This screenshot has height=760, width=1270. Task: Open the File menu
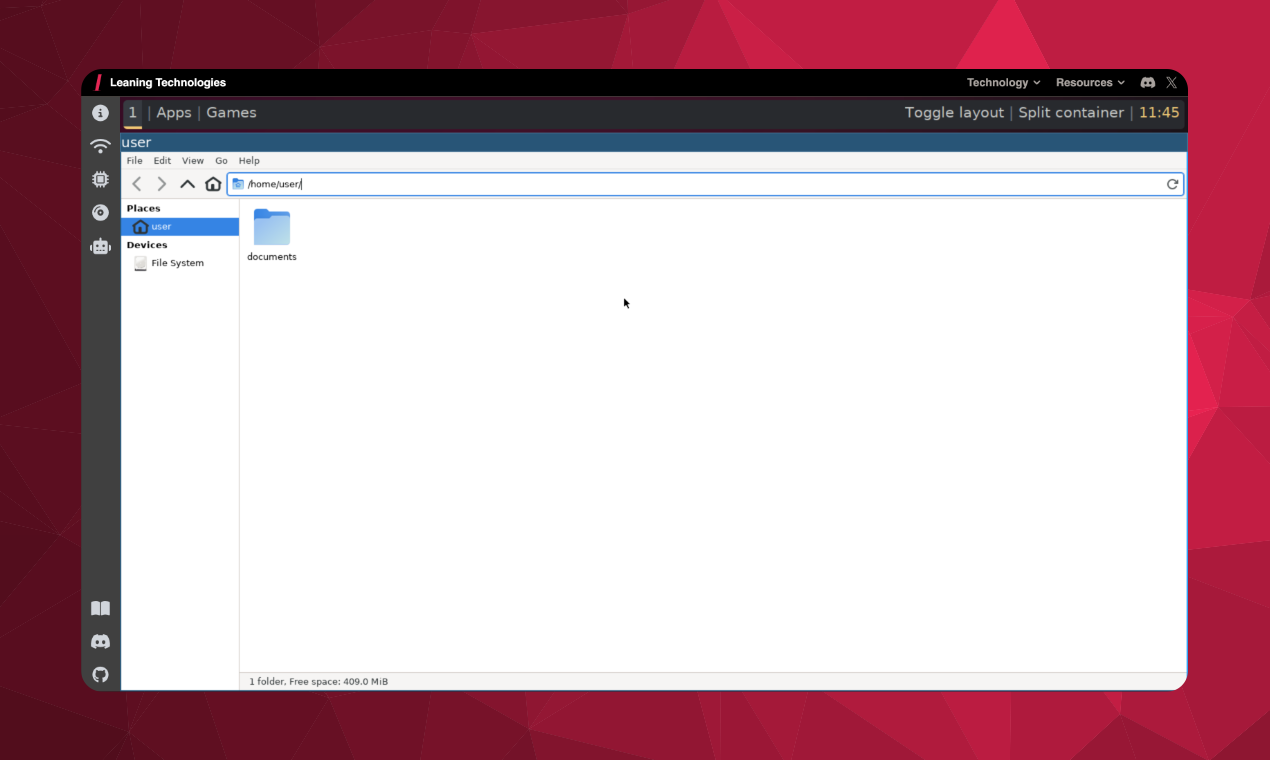(x=134, y=160)
